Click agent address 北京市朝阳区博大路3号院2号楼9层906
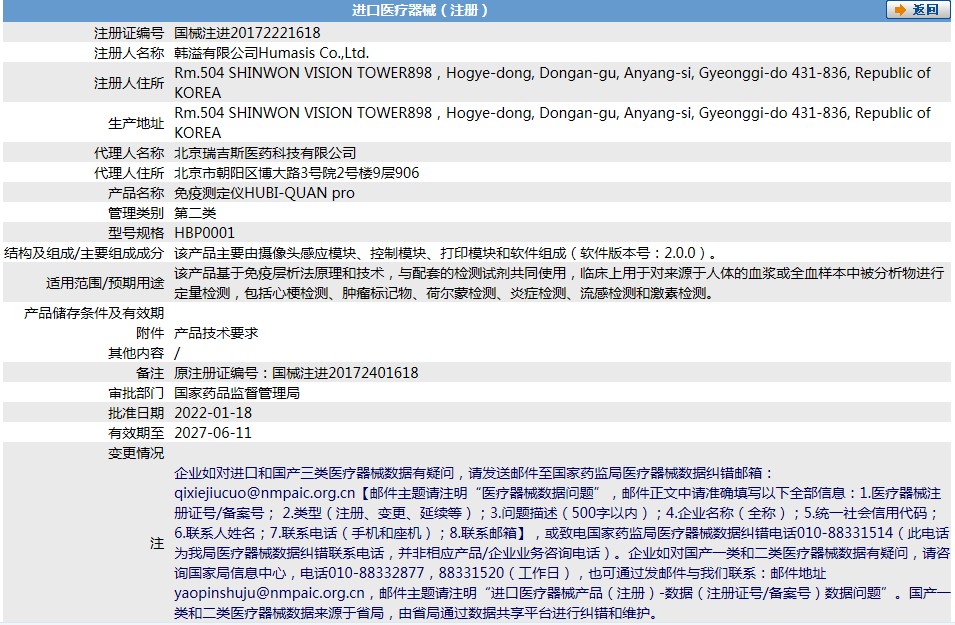The height and width of the screenshot is (625, 955). (297, 173)
